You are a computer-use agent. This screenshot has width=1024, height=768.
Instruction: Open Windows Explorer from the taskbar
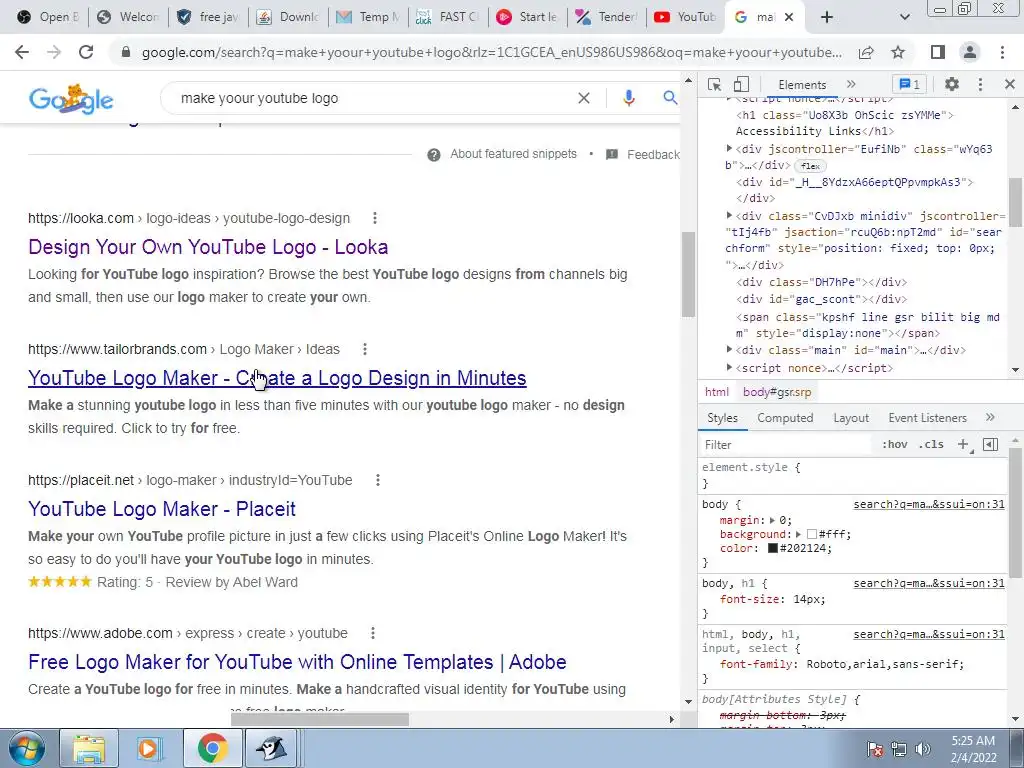point(89,748)
